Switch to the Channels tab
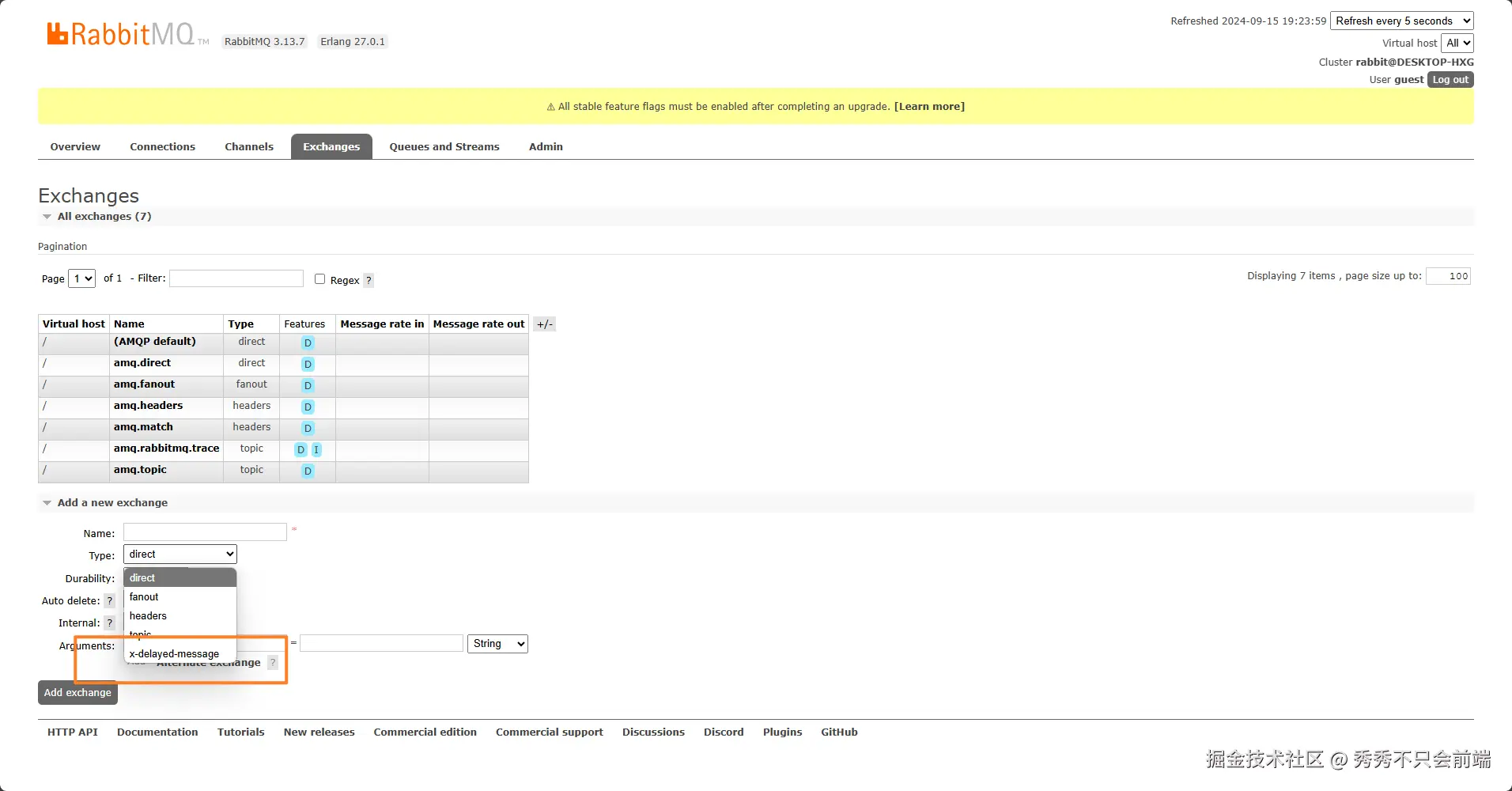The image size is (1512, 791). 249,147
